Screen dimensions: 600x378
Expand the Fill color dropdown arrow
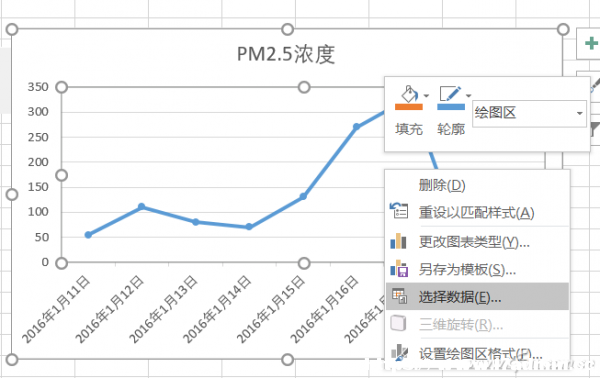pos(426,96)
